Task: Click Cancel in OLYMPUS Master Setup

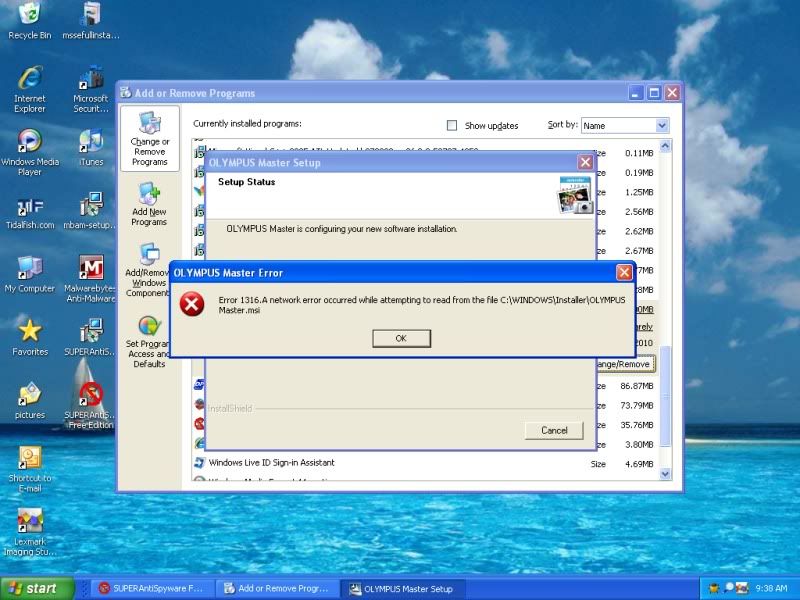Action: (554, 430)
